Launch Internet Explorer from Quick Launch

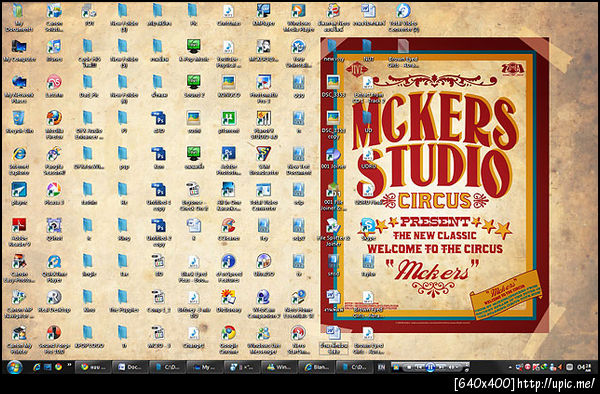coord(36,367)
